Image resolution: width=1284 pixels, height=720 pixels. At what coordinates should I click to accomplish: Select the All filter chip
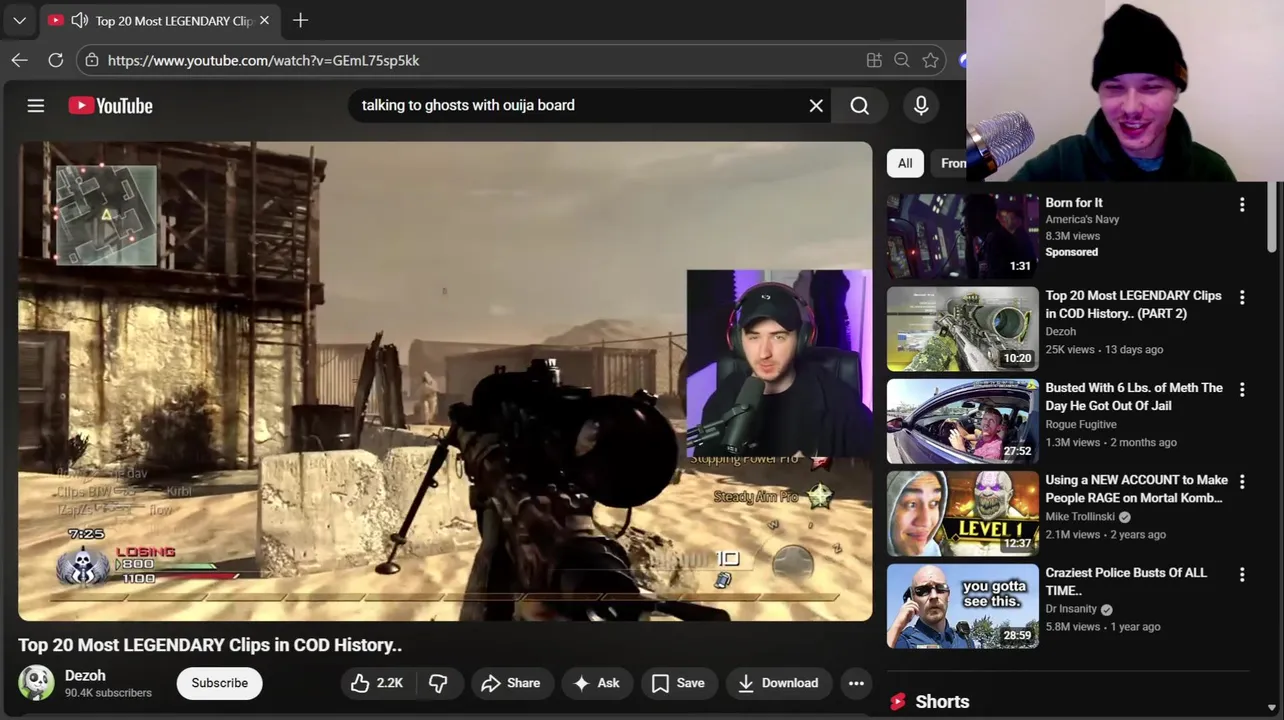[x=905, y=163]
